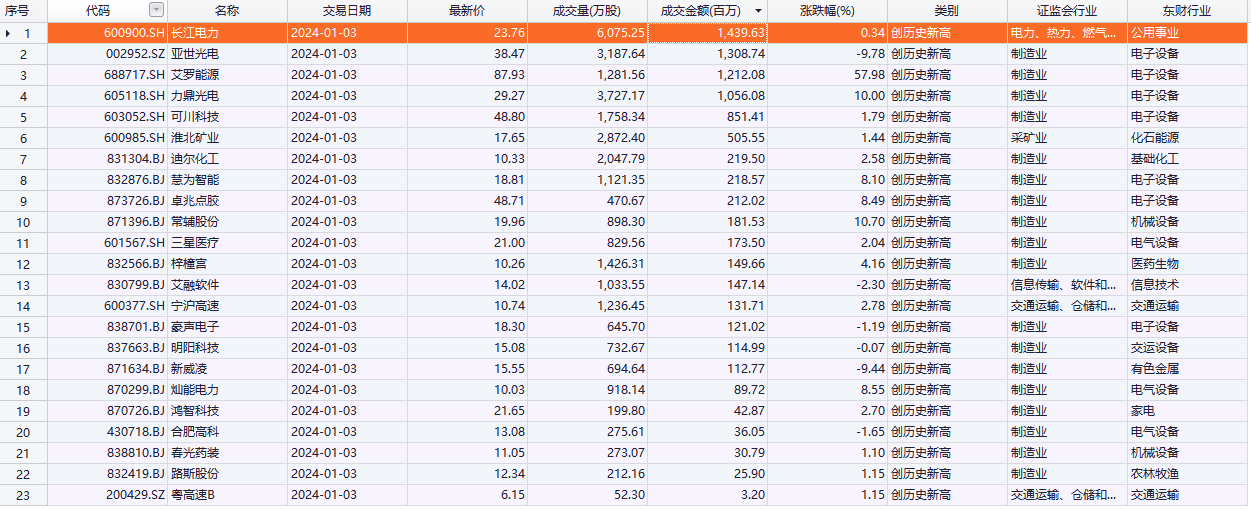Click the 类别 column header
The image size is (1251, 509).
click(x=946, y=11)
